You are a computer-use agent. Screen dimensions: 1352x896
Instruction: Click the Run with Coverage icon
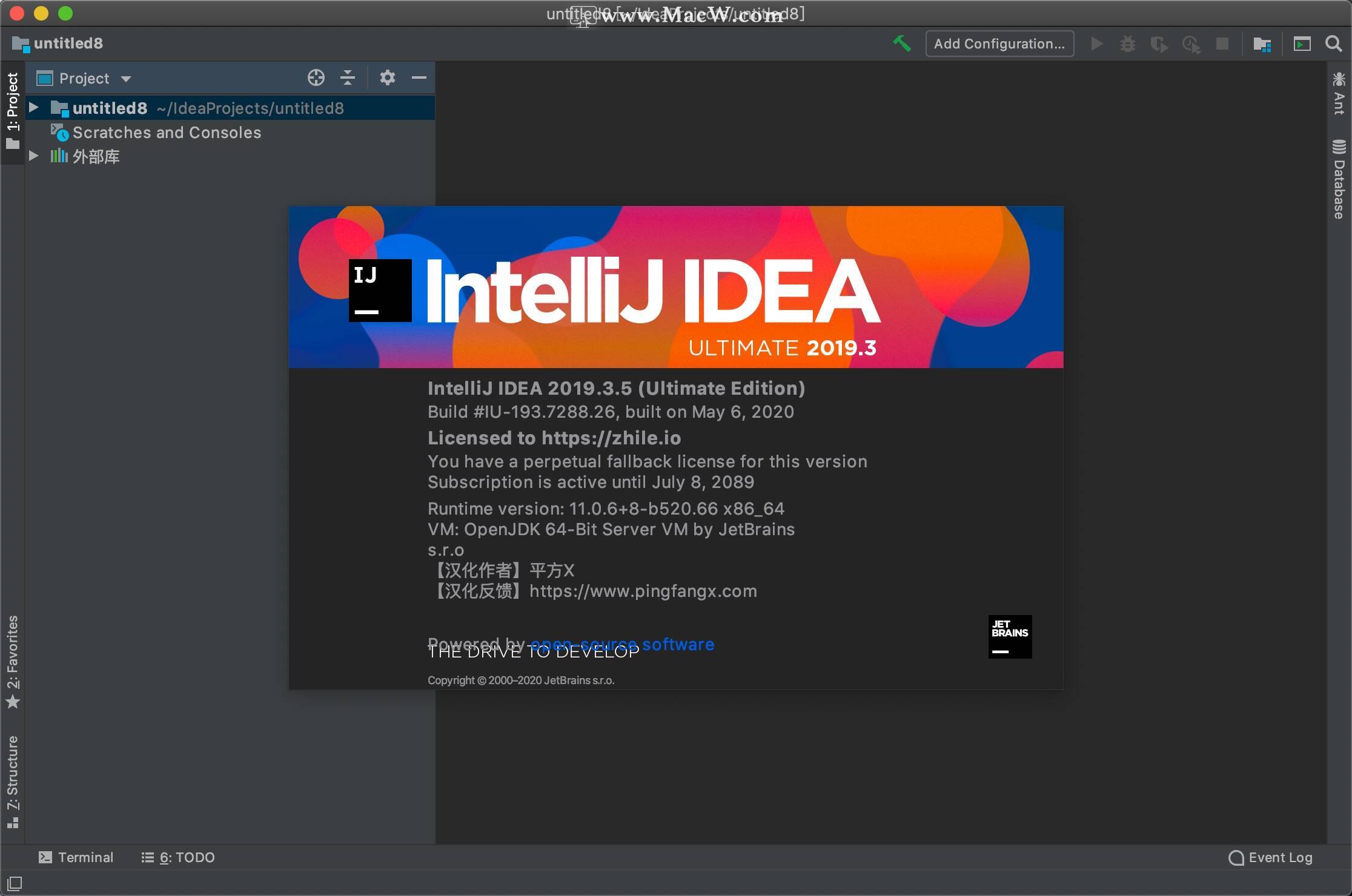coord(1159,44)
